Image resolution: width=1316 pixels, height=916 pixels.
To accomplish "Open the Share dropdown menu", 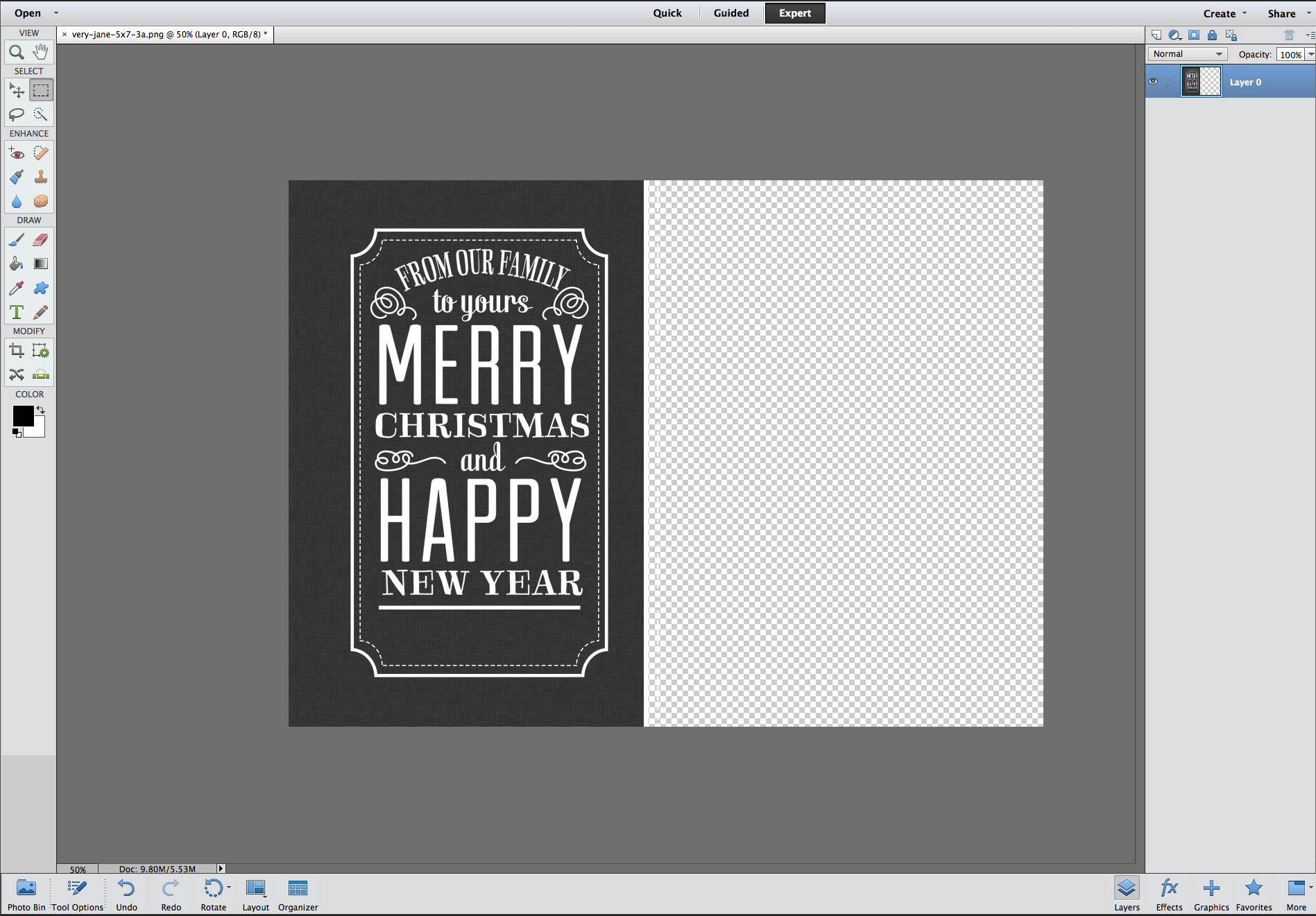I will [1289, 13].
